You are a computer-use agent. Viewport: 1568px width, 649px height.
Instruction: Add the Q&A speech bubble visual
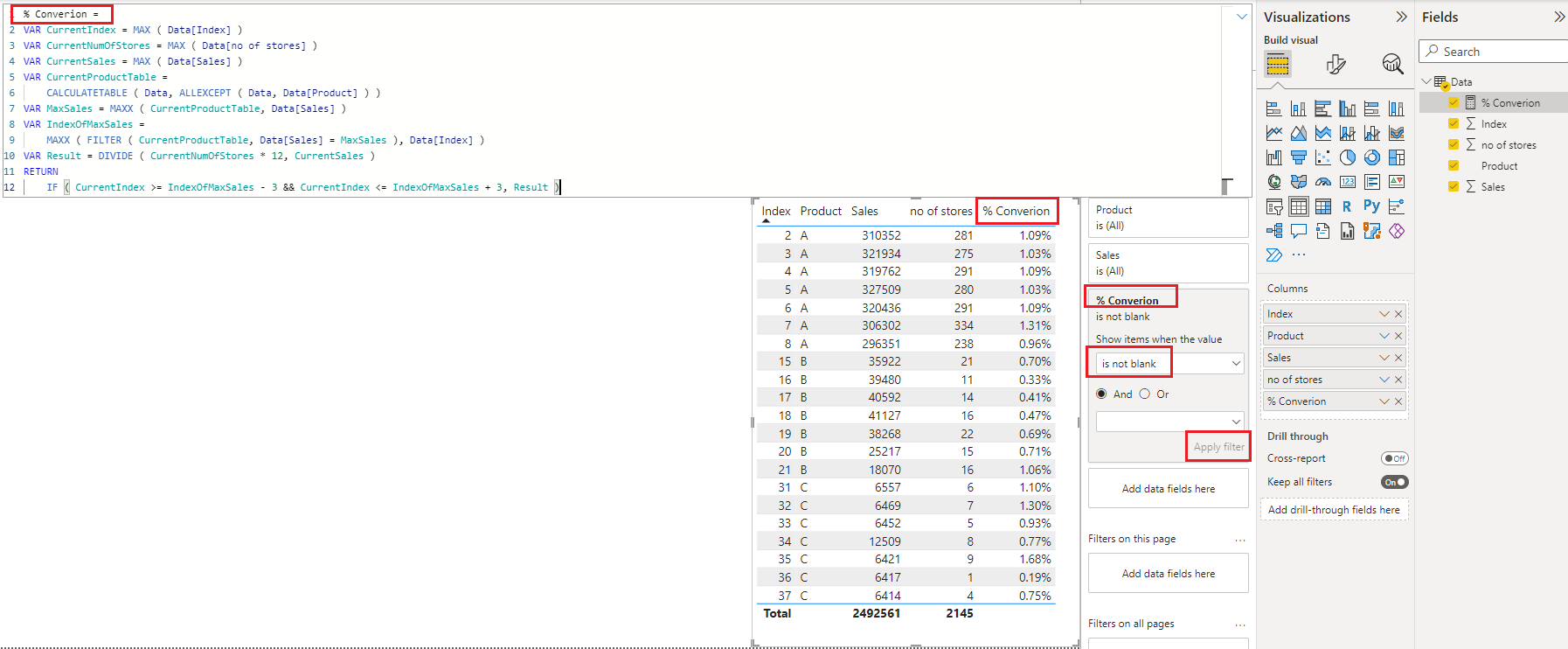[x=1298, y=231]
